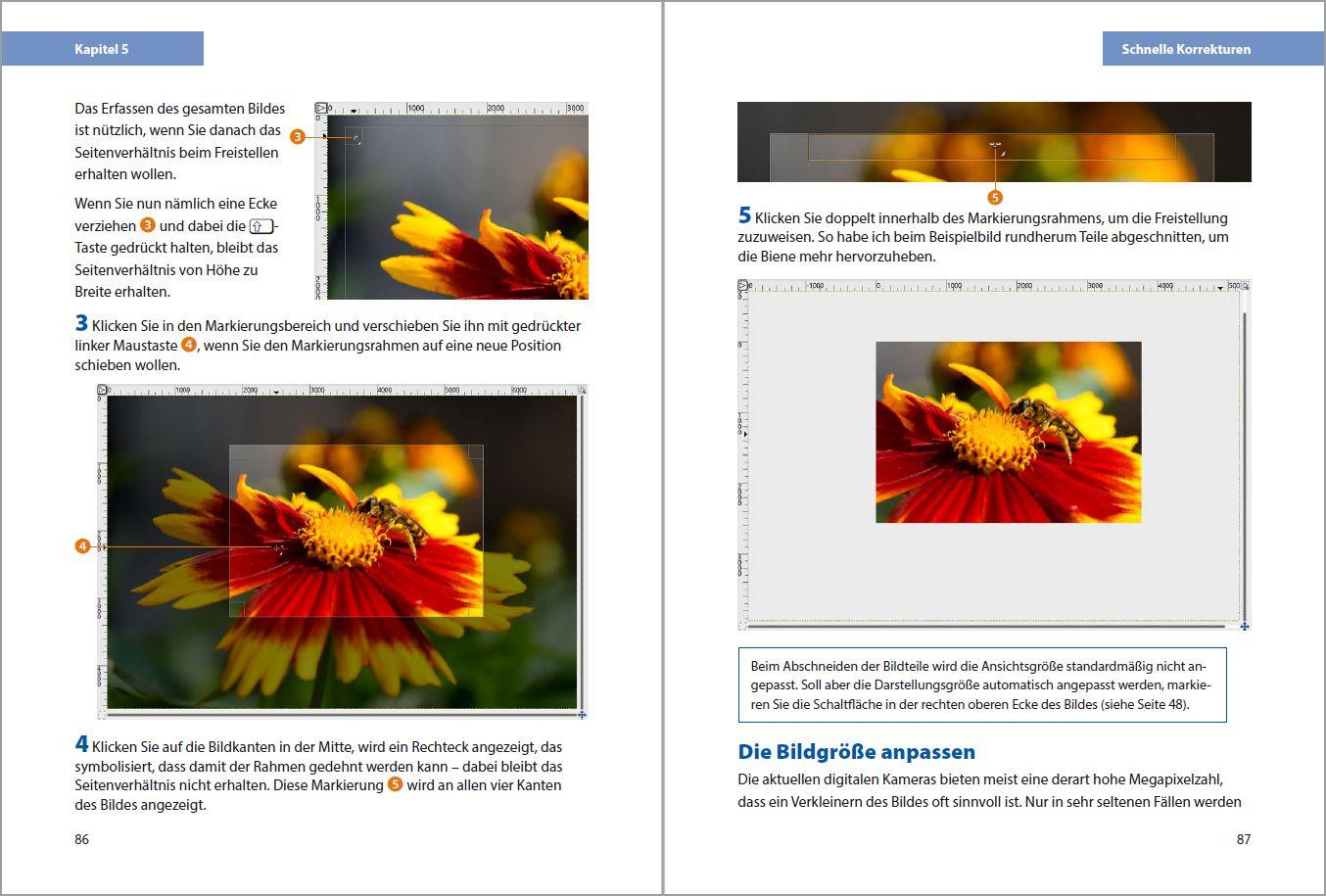
Task: Click orange marker 3 beside top-left screenshot
Action: click(x=298, y=137)
